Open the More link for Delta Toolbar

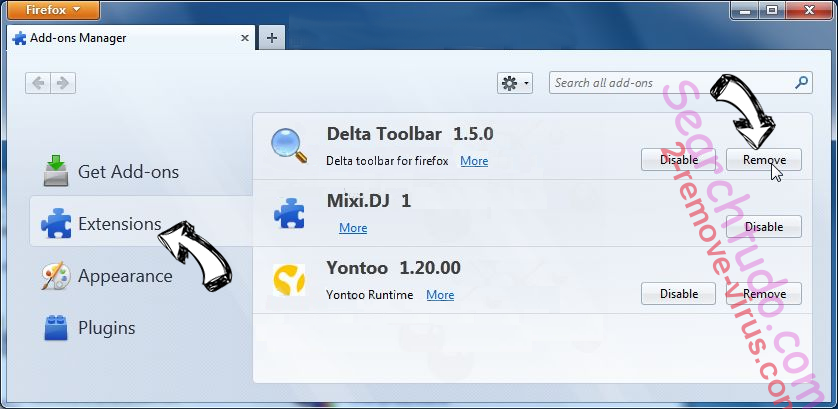474,161
